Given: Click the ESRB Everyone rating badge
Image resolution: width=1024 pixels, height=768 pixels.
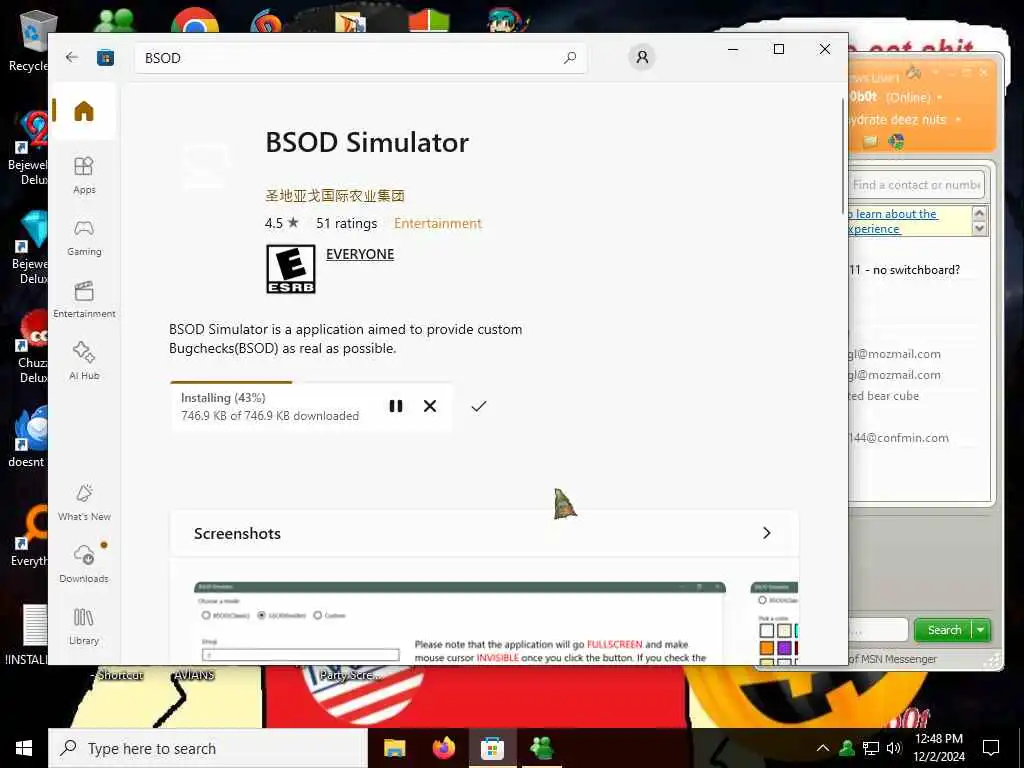Looking at the screenshot, I should point(291,268).
